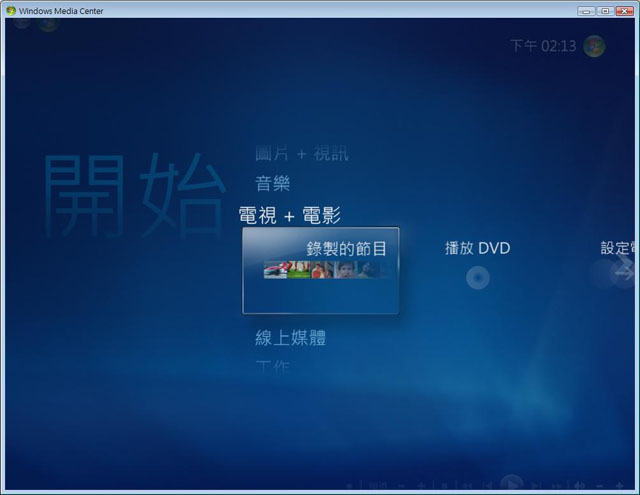Open the partially visible 設定電 item
The height and width of the screenshot is (495, 640).
(617, 248)
